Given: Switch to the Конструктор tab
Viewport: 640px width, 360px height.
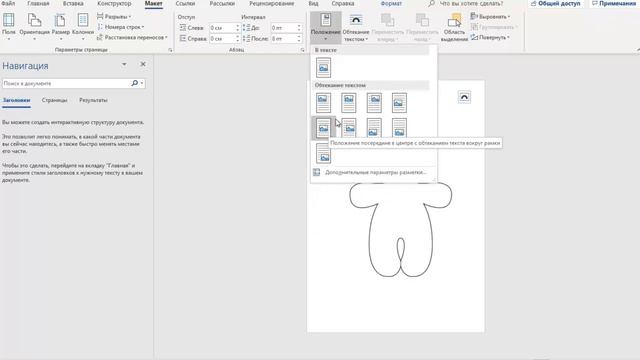Looking at the screenshot, I should click(114, 3).
